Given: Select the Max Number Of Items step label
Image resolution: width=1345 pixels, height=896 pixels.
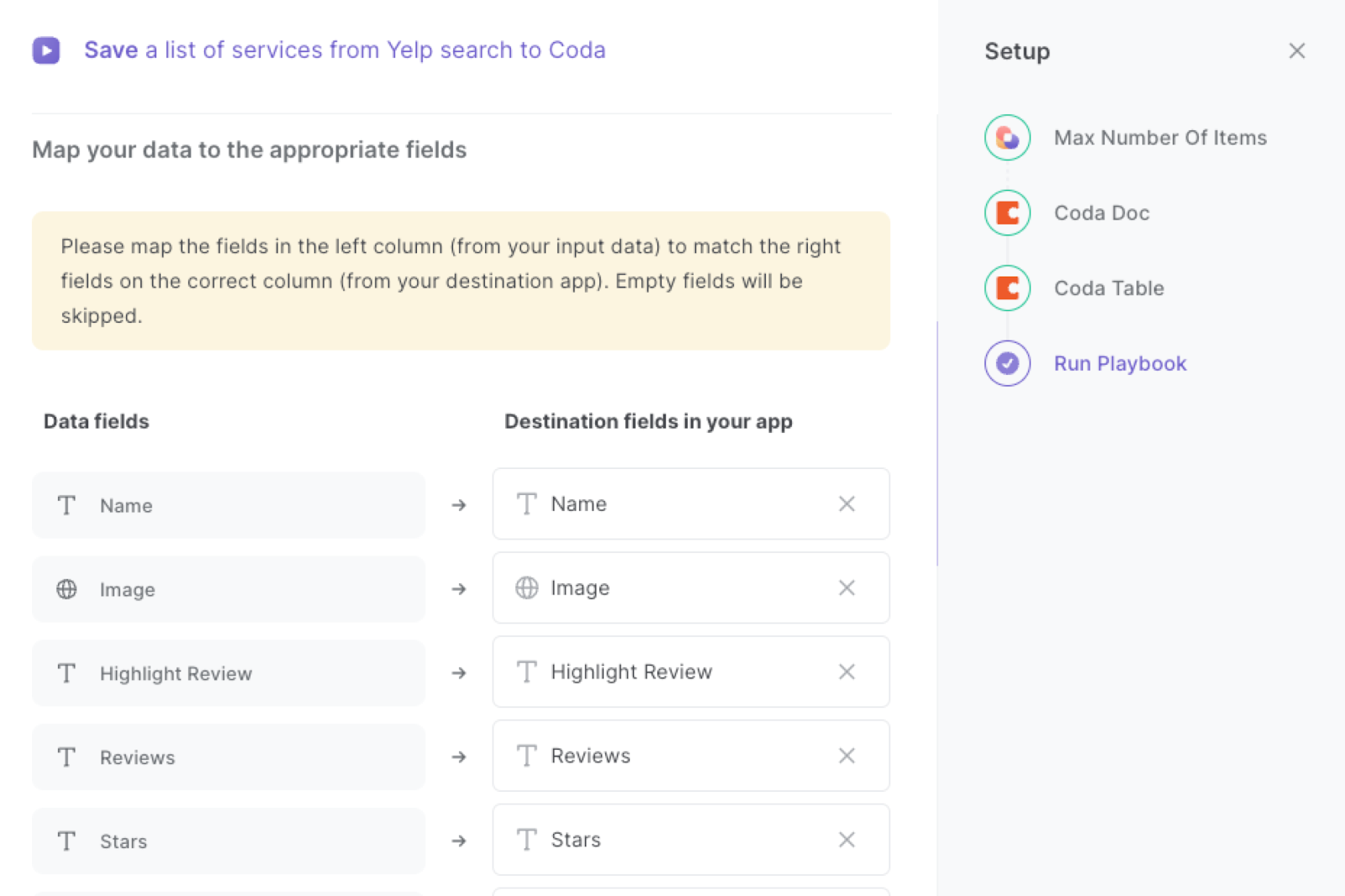Looking at the screenshot, I should point(1160,138).
